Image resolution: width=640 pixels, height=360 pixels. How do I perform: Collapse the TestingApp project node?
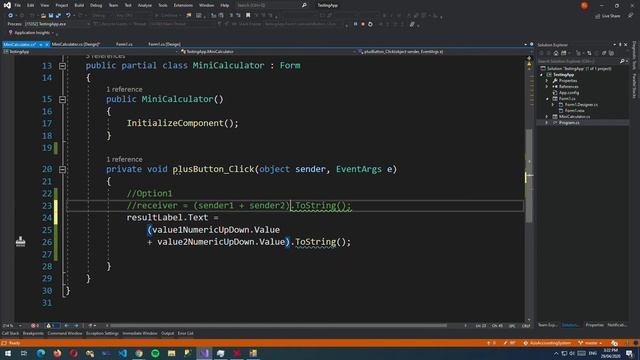542,75
